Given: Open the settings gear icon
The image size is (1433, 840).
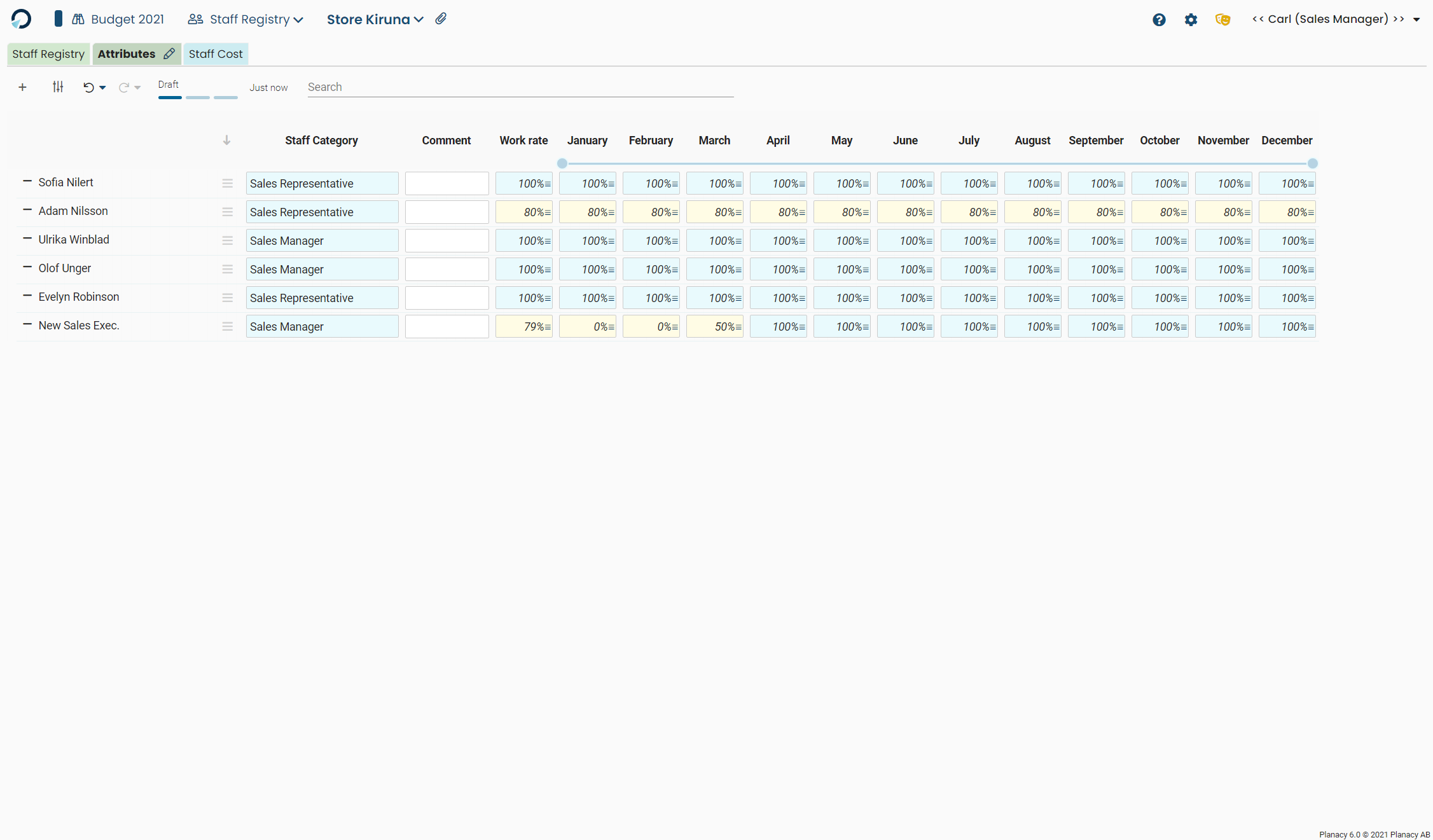Looking at the screenshot, I should [1191, 20].
